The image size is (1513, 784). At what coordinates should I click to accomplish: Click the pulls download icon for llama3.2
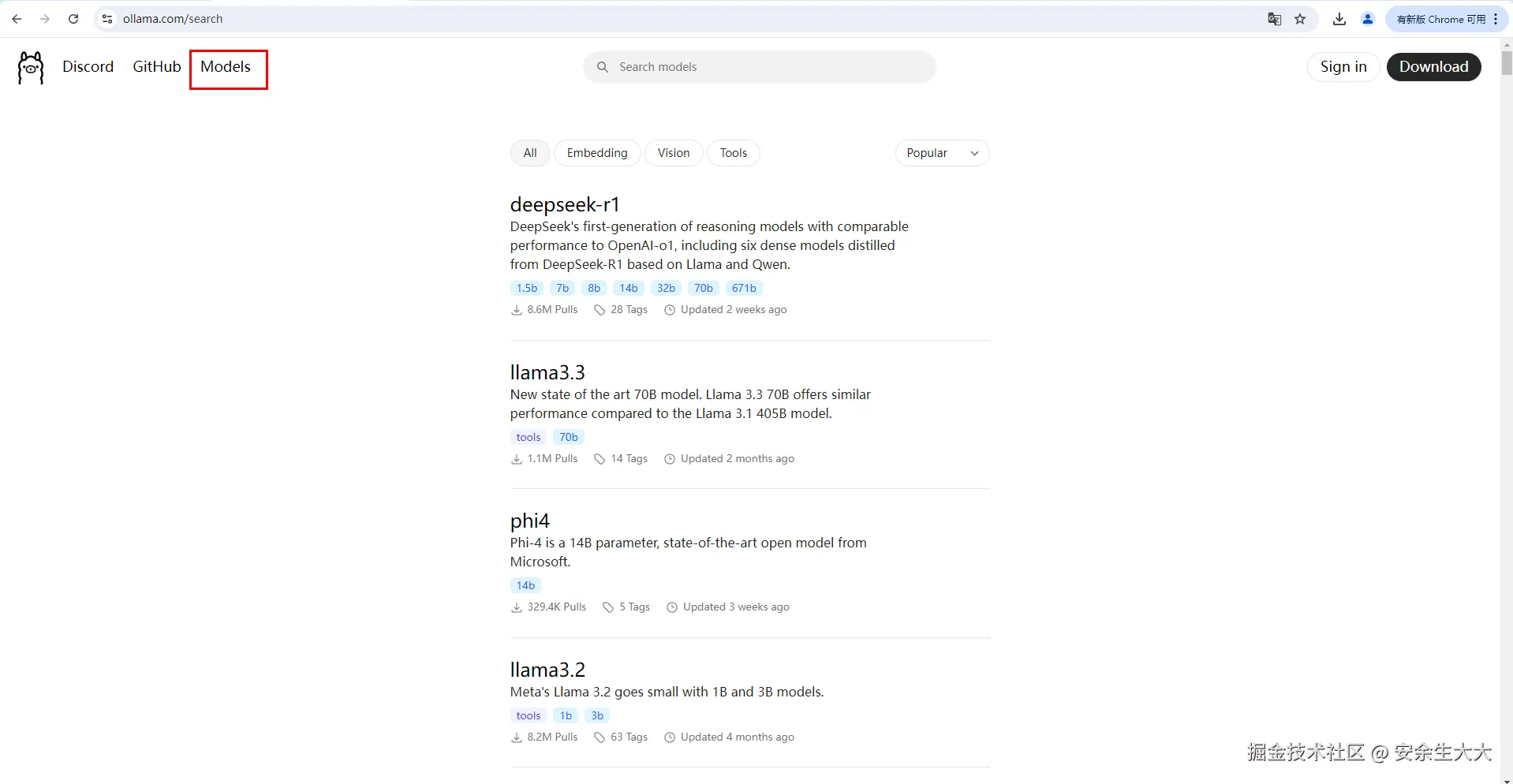[x=517, y=737]
